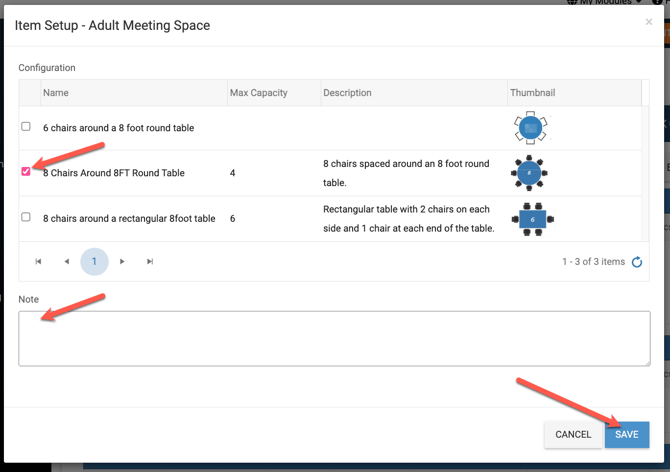The width and height of the screenshot is (670, 472).
Task: Save the item setup
Action: [627, 434]
